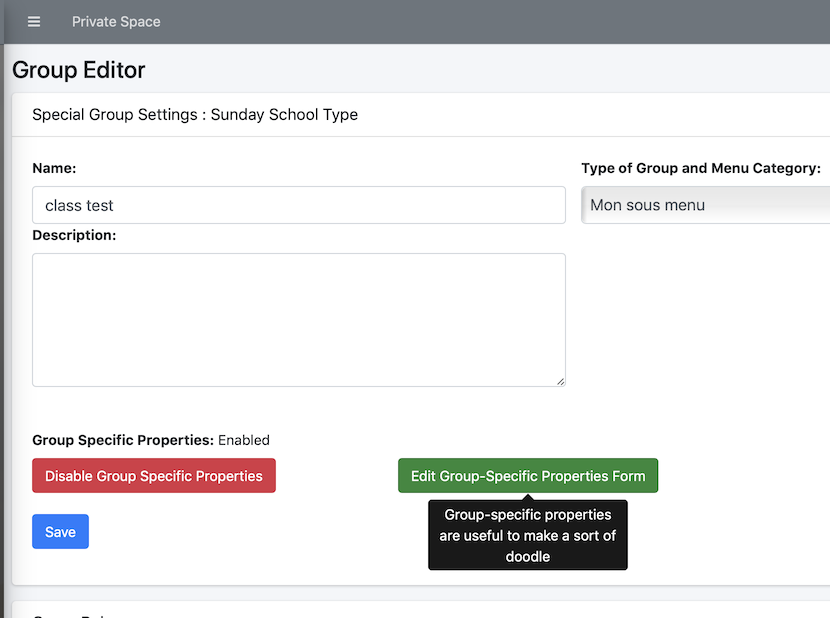Click the Group Specific Properties label
The height and width of the screenshot is (618, 830).
pos(123,440)
